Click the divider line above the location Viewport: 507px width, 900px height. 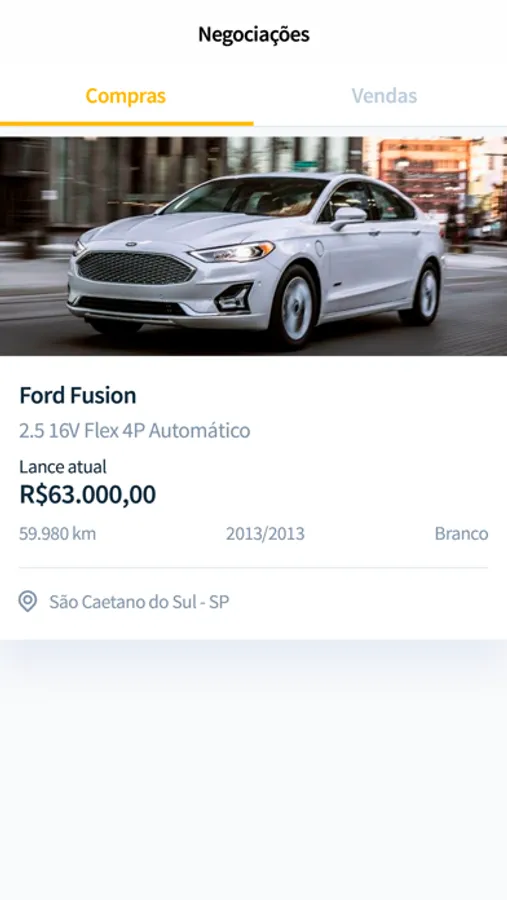[x=253, y=568]
